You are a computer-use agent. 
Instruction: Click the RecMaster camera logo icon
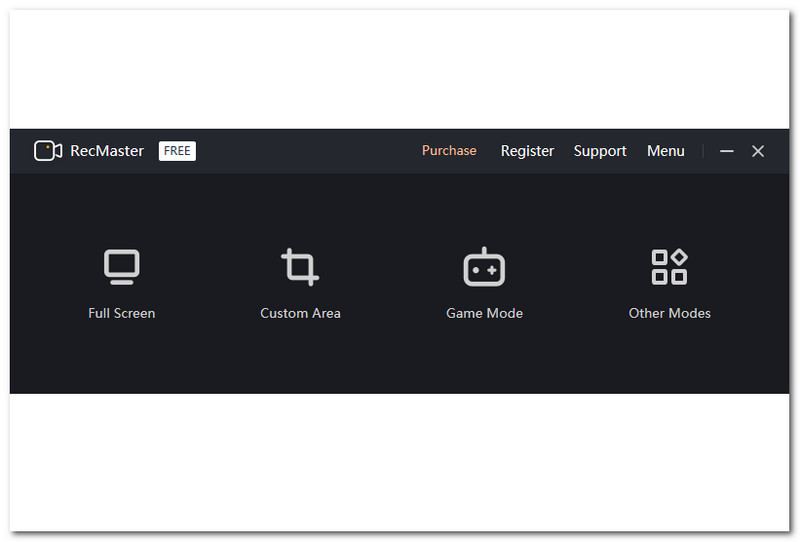click(x=48, y=151)
